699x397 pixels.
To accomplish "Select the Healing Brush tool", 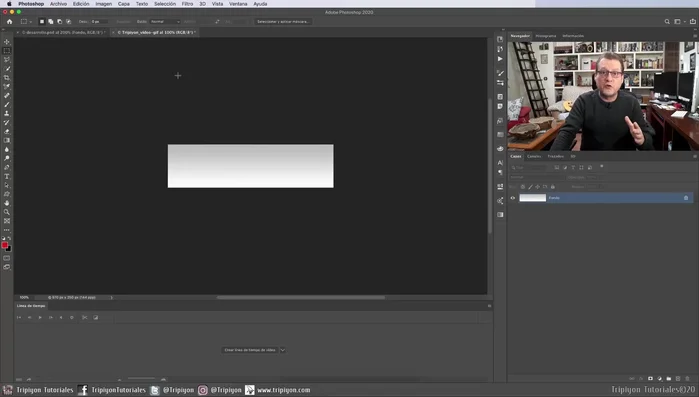I will click(x=7, y=95).
